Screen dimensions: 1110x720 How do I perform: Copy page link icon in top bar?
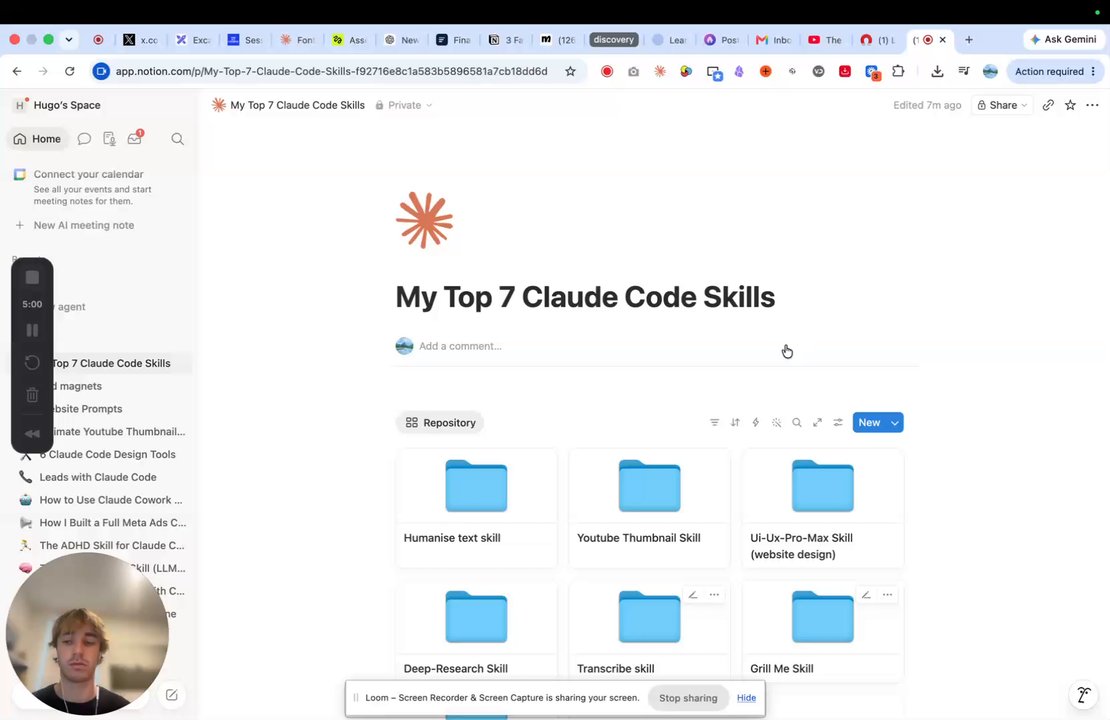point(1048,105)
